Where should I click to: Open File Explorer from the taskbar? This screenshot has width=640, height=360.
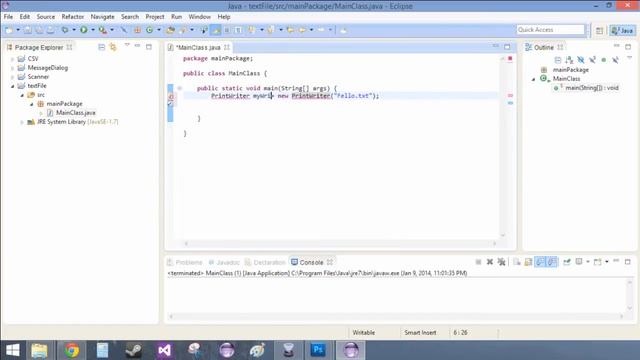point(40,350)
